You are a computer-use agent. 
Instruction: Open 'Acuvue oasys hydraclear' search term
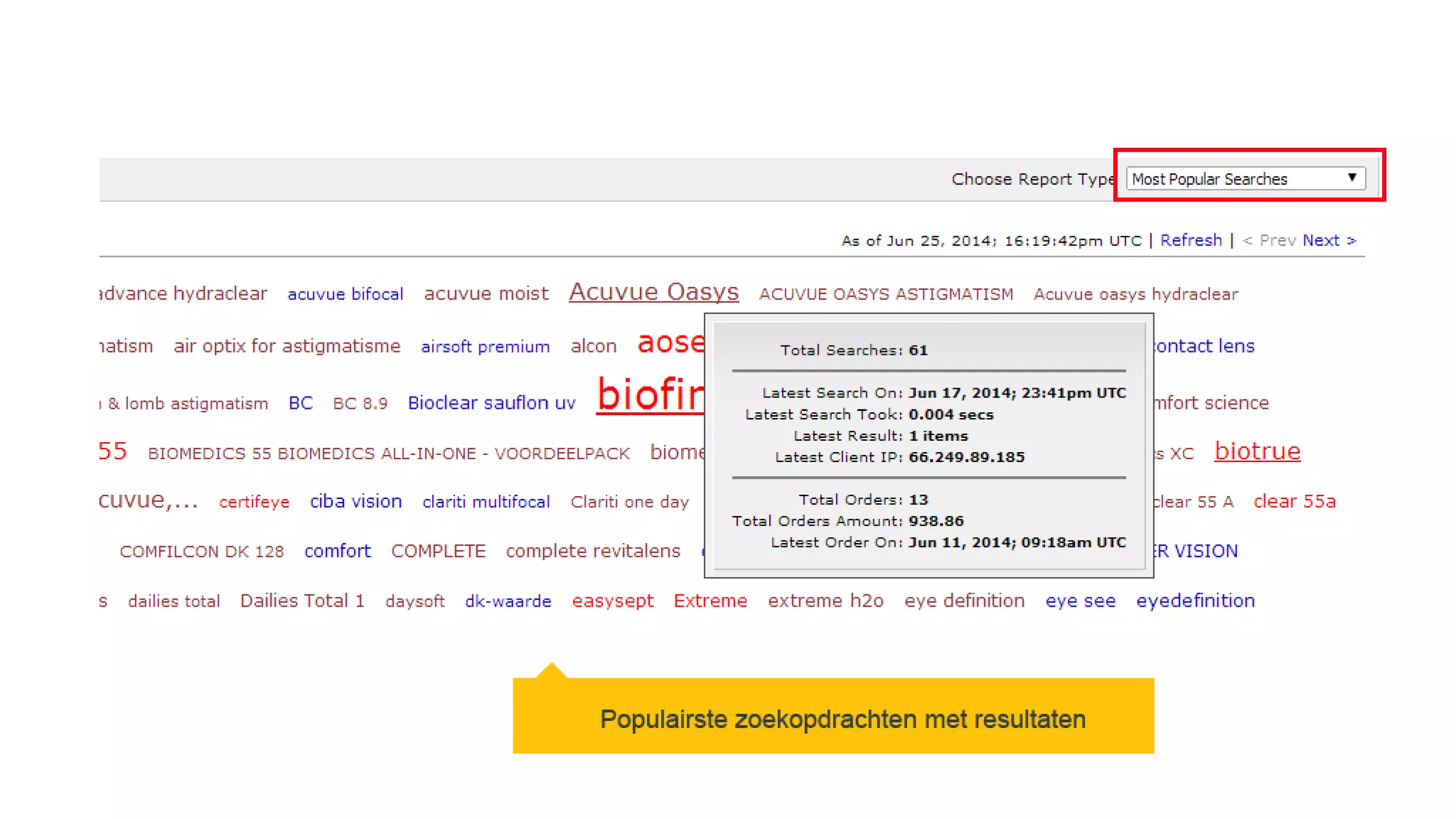pyautogui.click(x=1135, y=294)
